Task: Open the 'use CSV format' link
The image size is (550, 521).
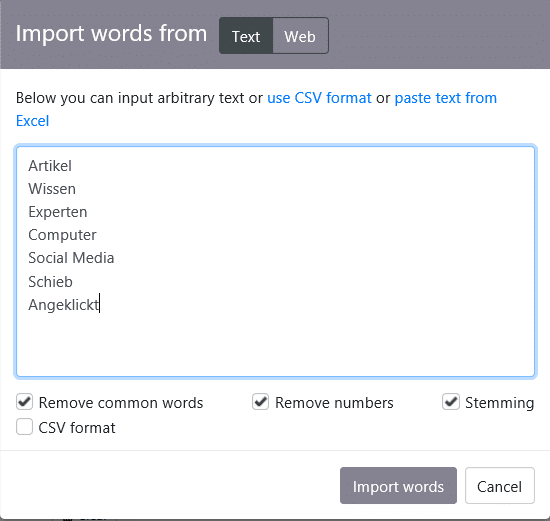Action: click(319, 98)
